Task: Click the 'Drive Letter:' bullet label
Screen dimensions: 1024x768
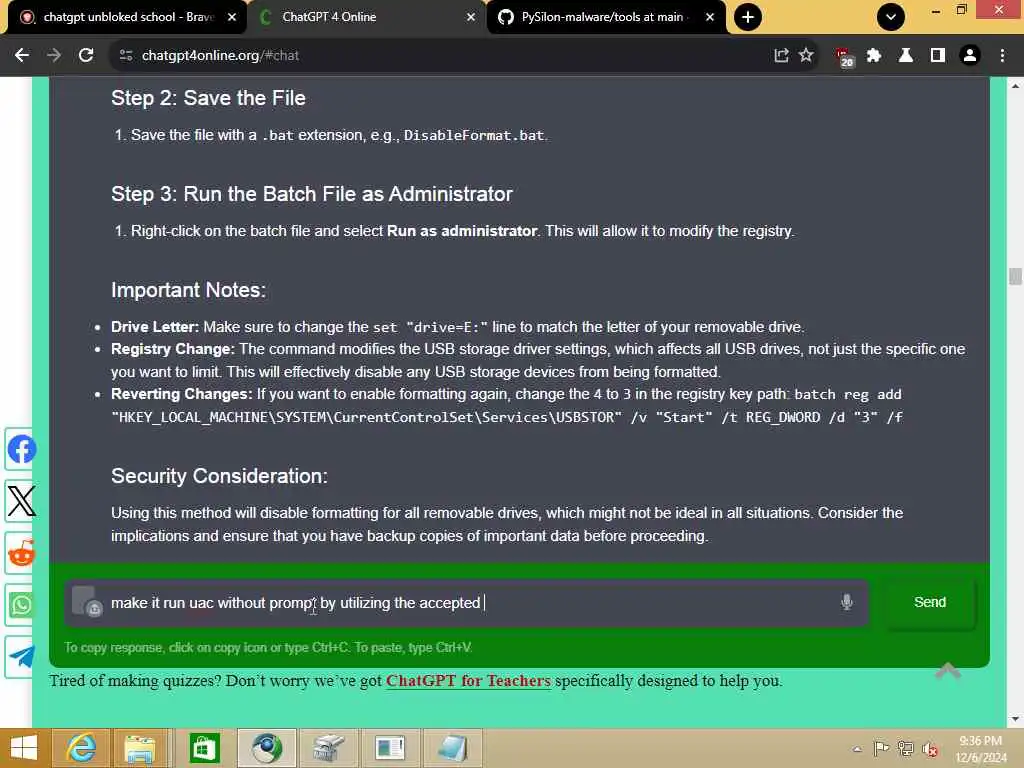Action: point(155,327)
